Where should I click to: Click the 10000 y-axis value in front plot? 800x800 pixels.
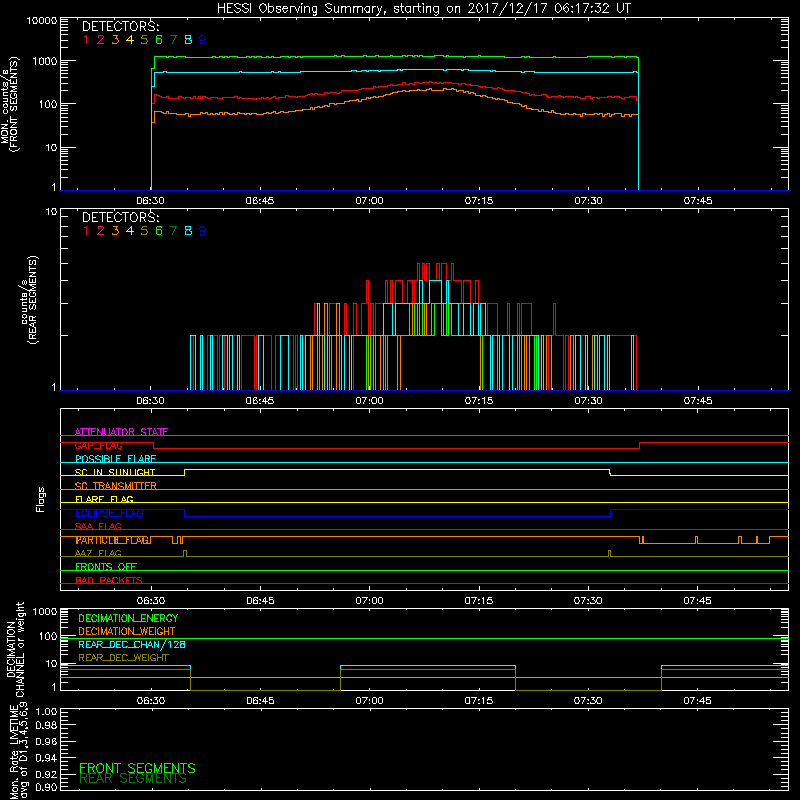point(42,21)
